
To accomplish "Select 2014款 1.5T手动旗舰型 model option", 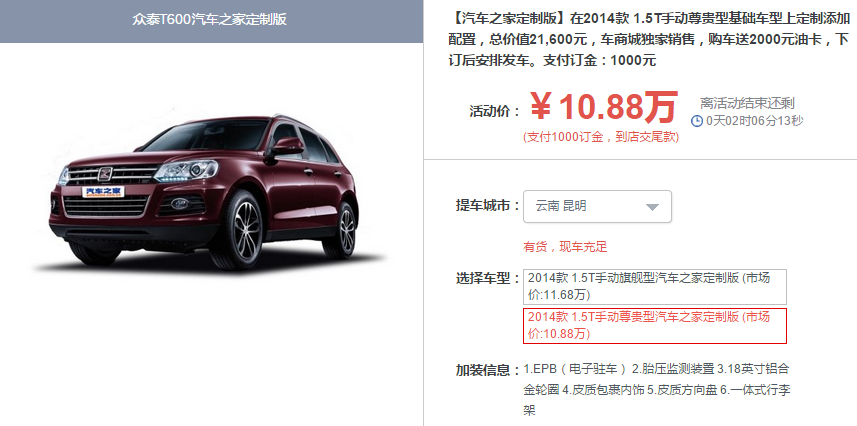I will pyautogui.click(x=655, y=287).
